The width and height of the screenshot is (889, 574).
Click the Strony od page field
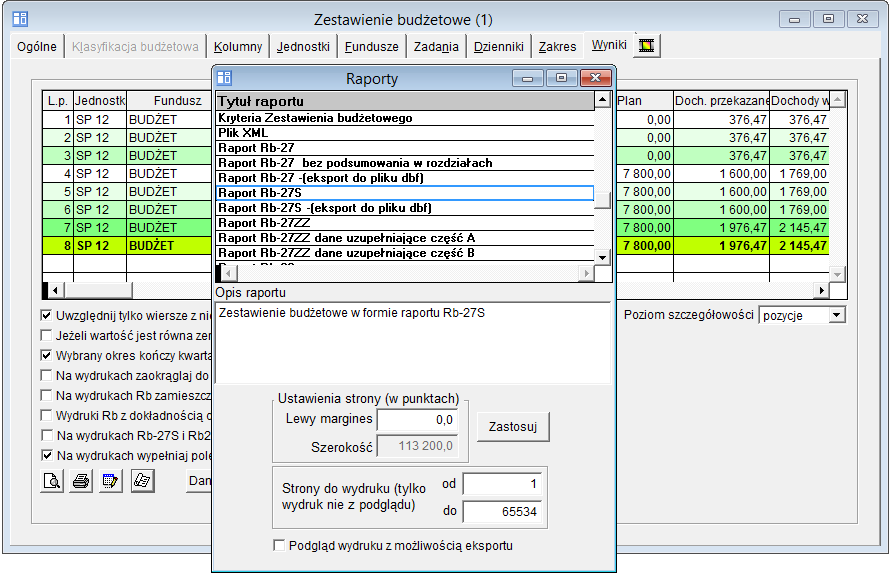502,484
